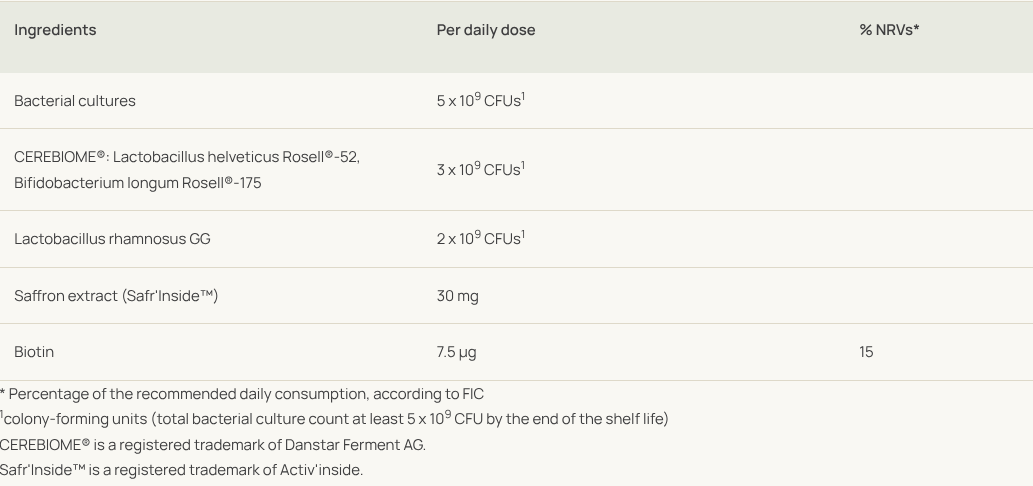This screenshot has height=486, width=1033.
Task: Click the colony-forming units footnote
Action: click(335, 419)
